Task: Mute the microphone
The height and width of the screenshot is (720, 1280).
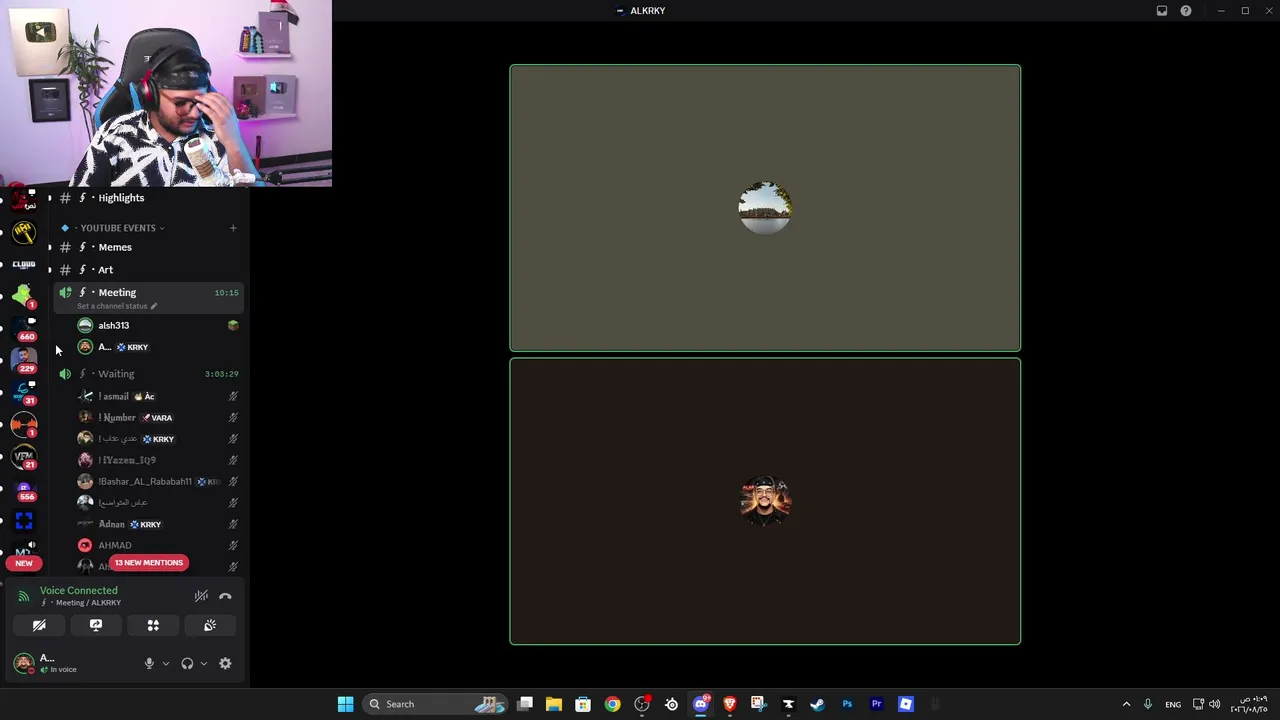Action: (x=149, y=663)
